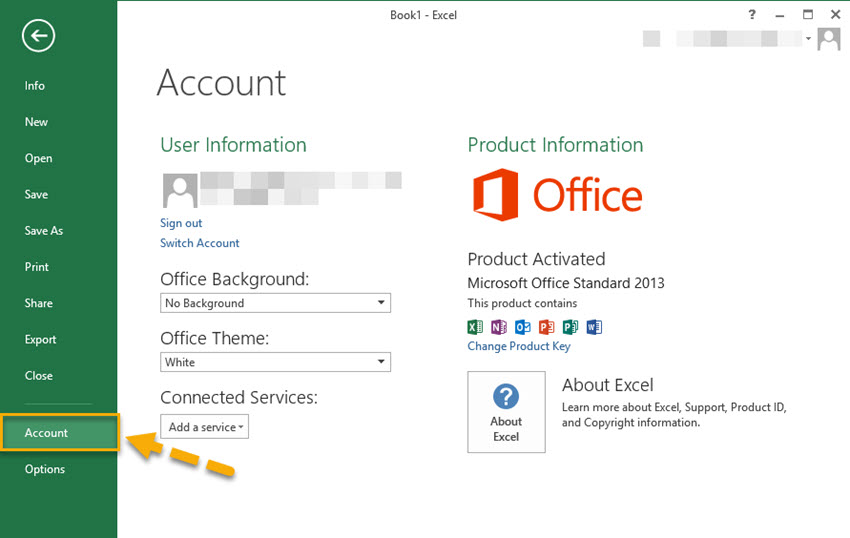850x538 pixels.
Task: Click the About Excel button
Action: coord(506,412)
